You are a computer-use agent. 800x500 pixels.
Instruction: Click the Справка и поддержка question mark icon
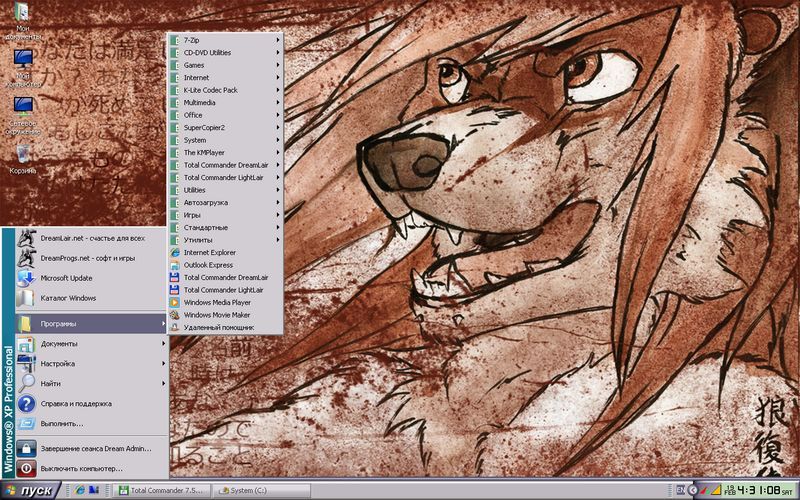tap(26, 403)
